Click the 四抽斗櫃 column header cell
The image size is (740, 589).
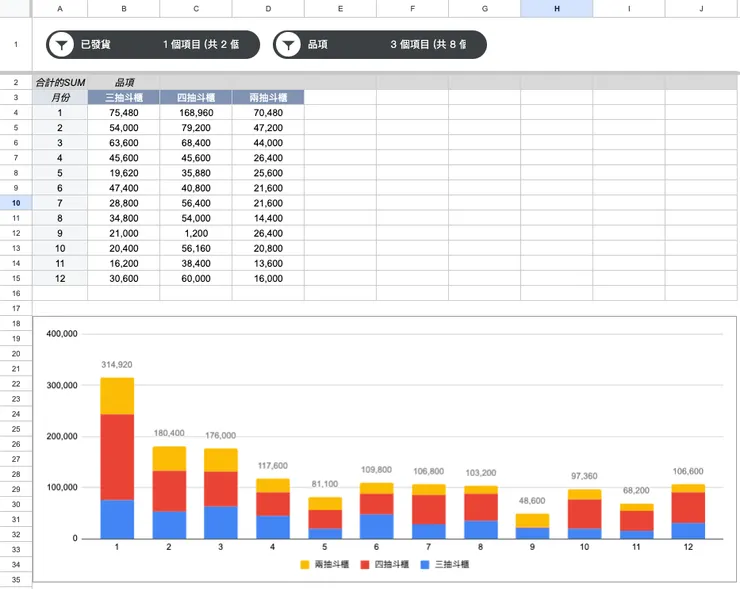(196, 98)
